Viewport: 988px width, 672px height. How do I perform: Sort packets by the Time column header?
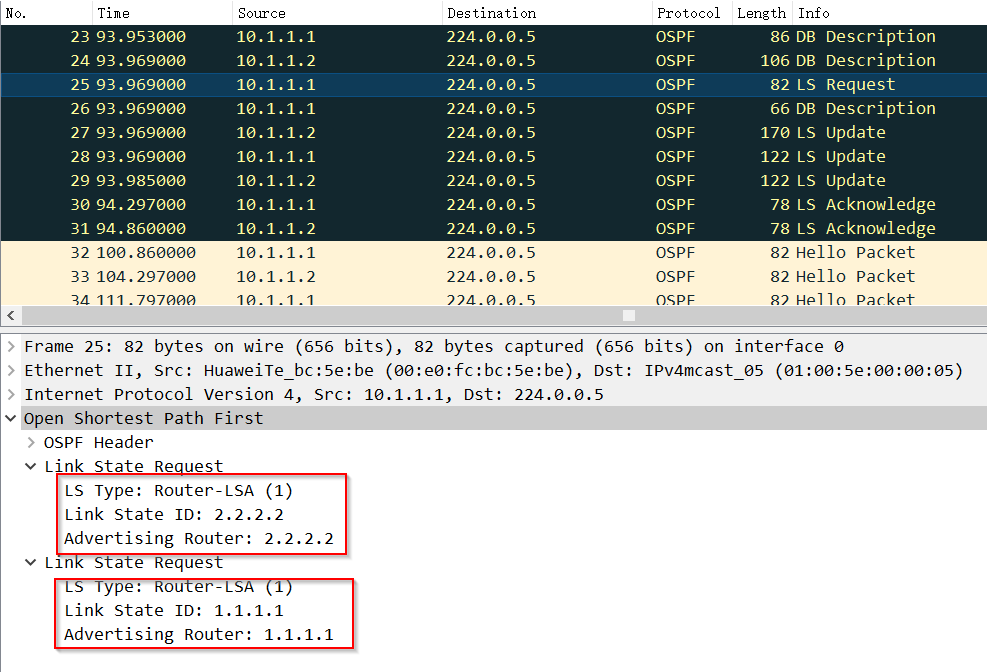coord(163,13)
